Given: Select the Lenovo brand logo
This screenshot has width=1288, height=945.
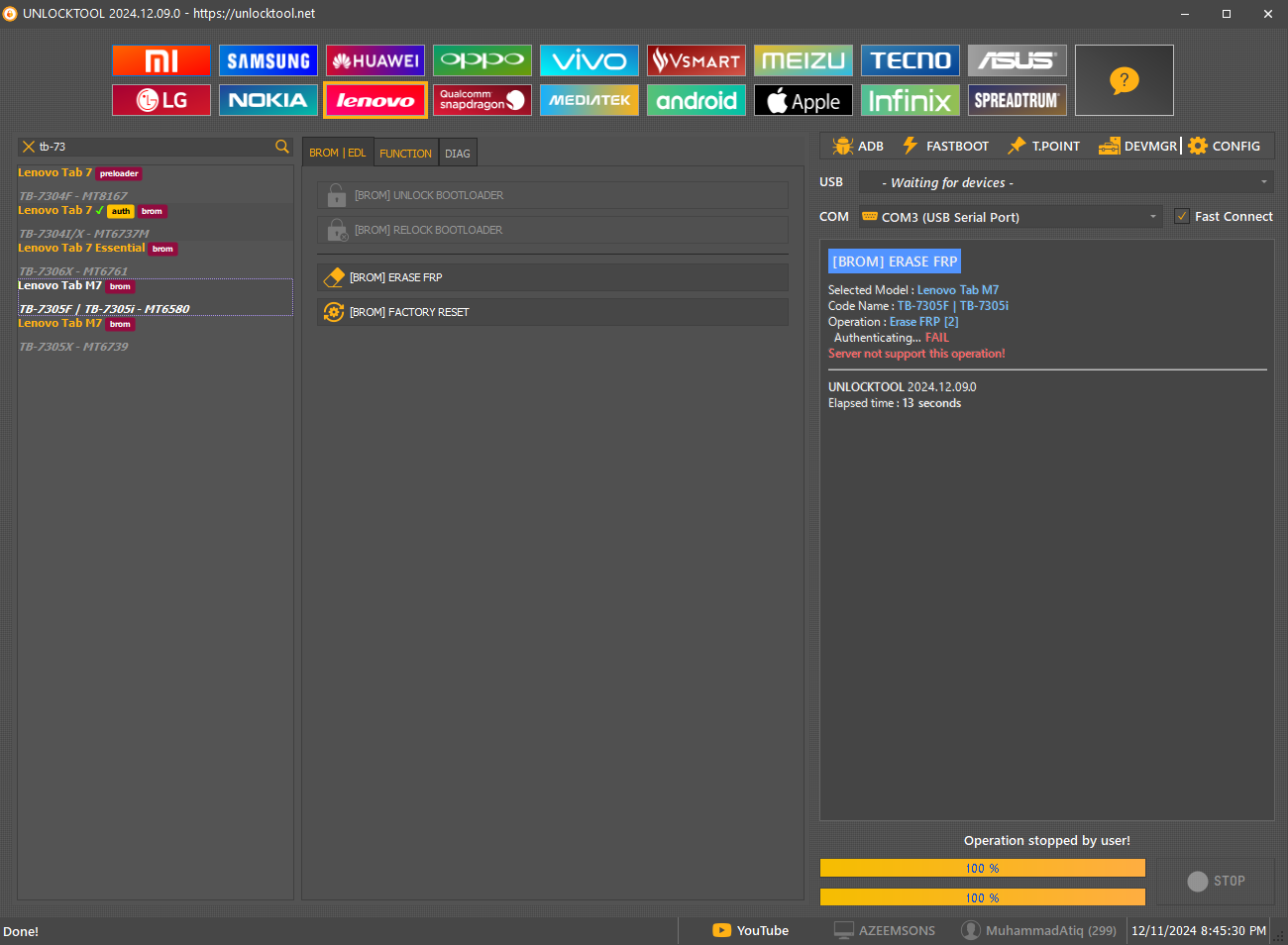Looking at the screenshot, I should [x=376, y=100].
